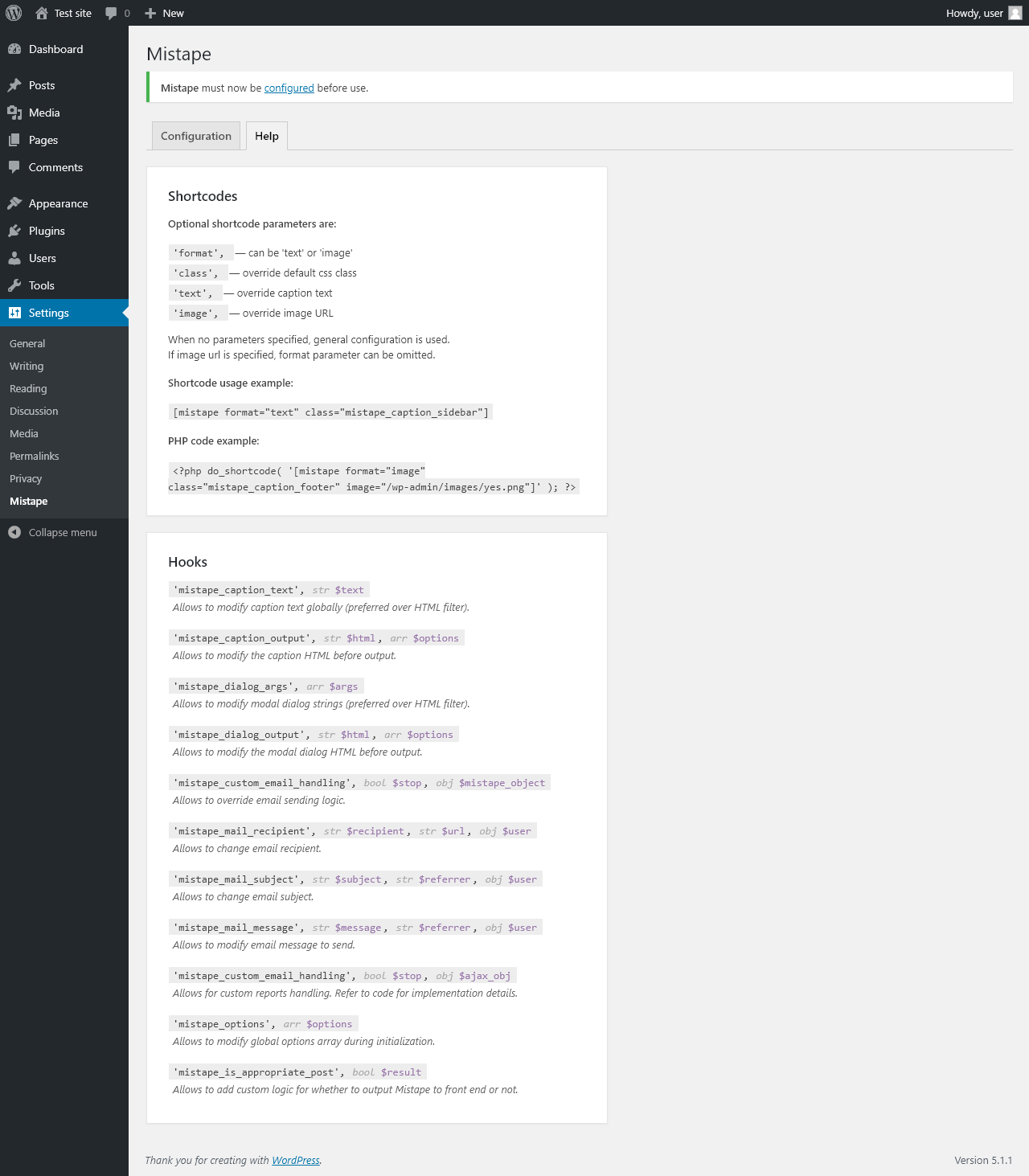
Task: Click the Appearance paintbrush icon
Action: [x=14, y=203]
